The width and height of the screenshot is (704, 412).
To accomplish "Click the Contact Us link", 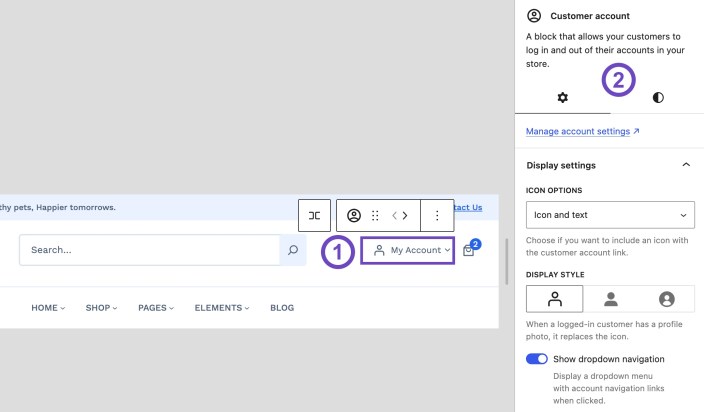I will tap(468, 207).
